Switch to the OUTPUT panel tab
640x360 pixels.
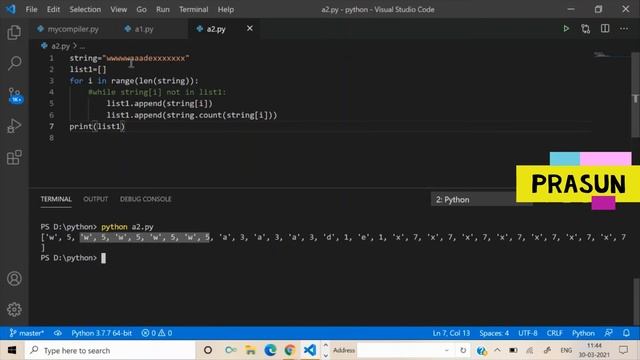96,199
